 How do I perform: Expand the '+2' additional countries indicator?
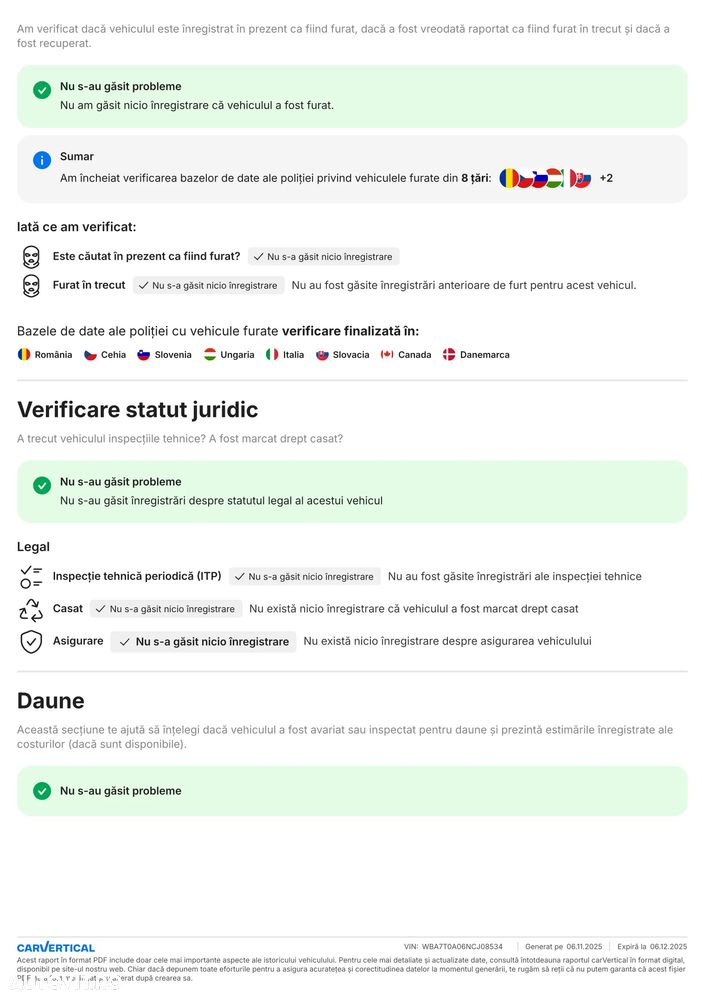click(x=606, y=178)
